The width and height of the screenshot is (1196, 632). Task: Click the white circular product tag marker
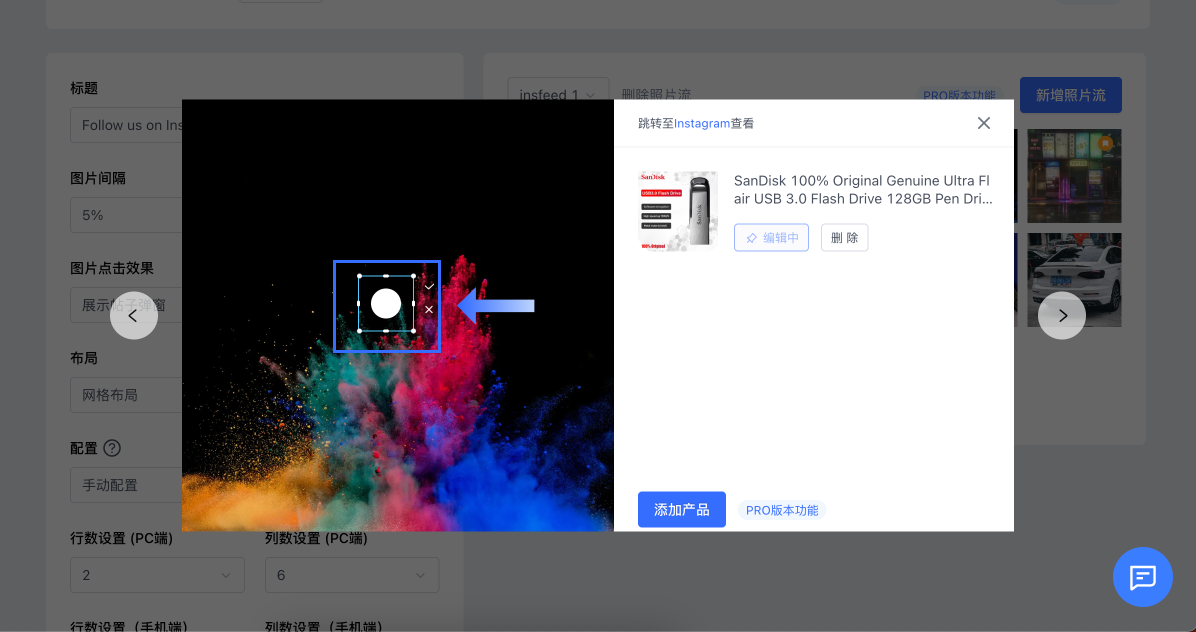tap(386, 304)
